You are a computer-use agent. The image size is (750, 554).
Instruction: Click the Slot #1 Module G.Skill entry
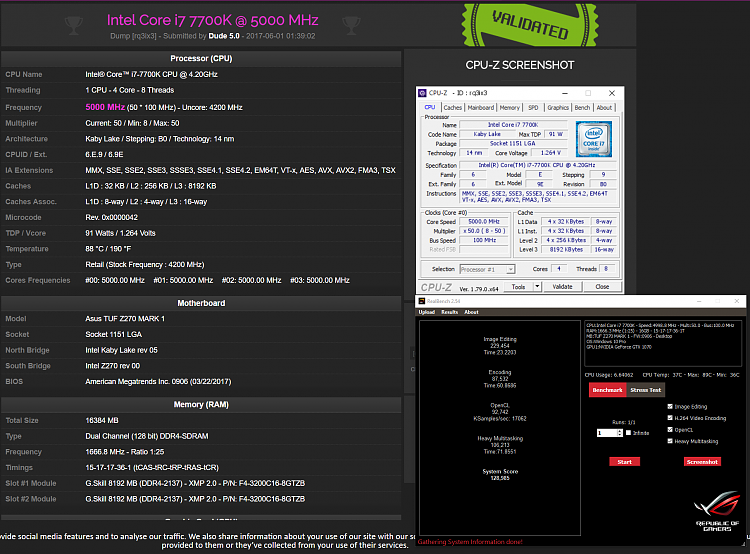click(x=195, y=483)
